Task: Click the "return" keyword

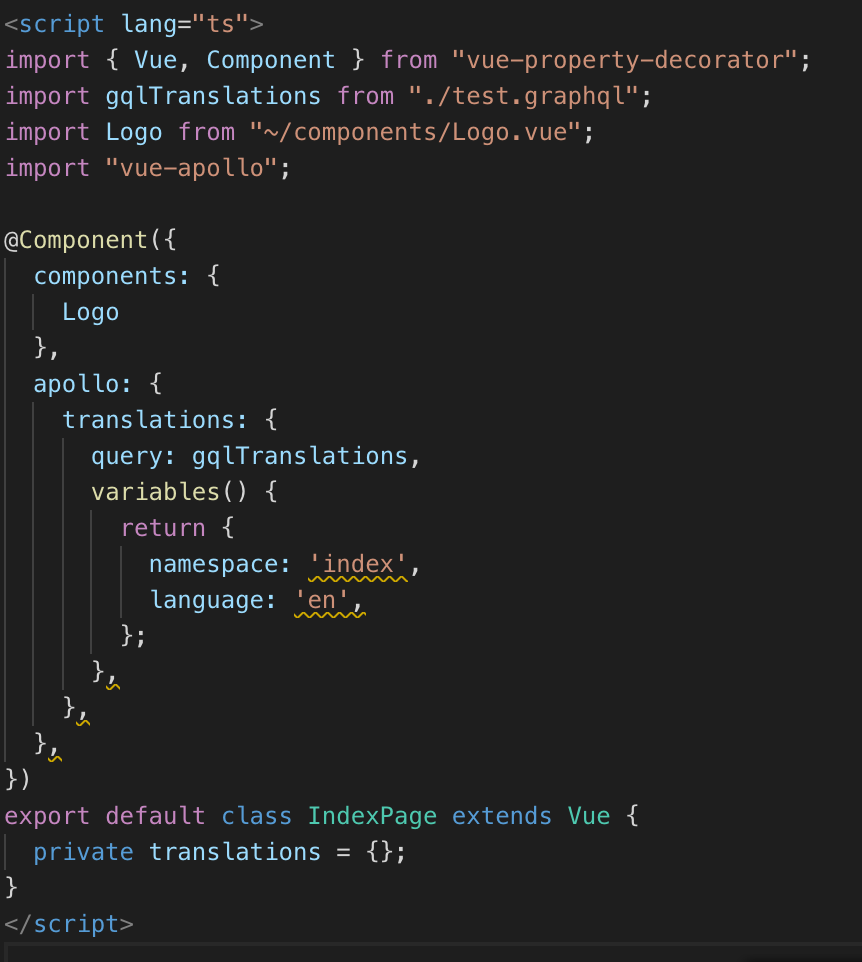Action: pos(163,528)
